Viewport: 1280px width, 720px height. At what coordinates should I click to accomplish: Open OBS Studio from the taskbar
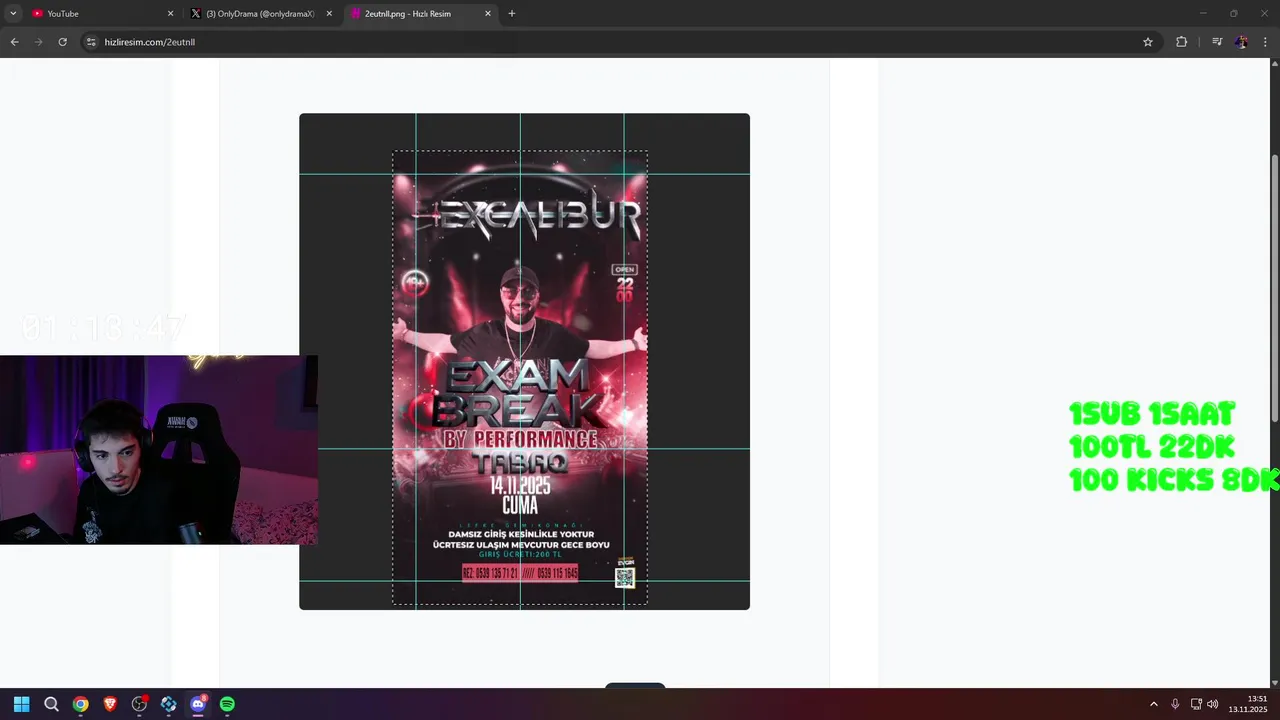tap(139, 704)
